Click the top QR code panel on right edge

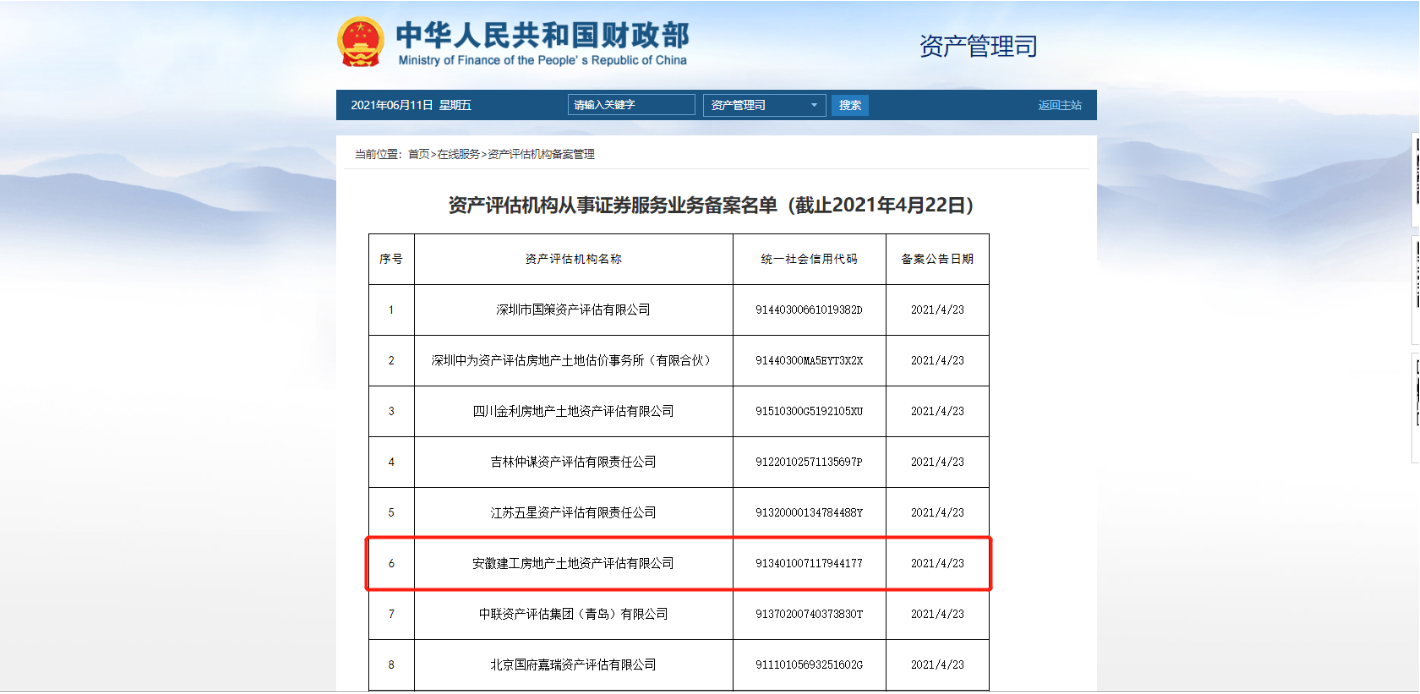click(1415, 180)
